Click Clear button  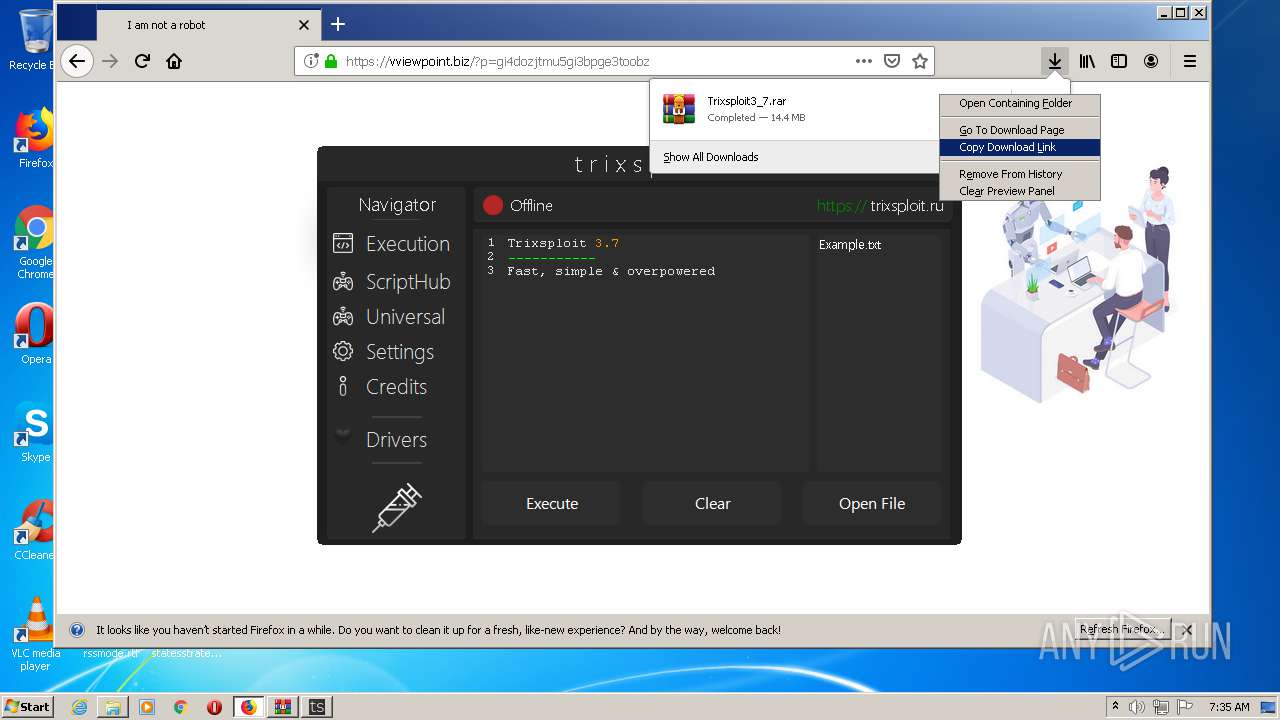(712, 504)
